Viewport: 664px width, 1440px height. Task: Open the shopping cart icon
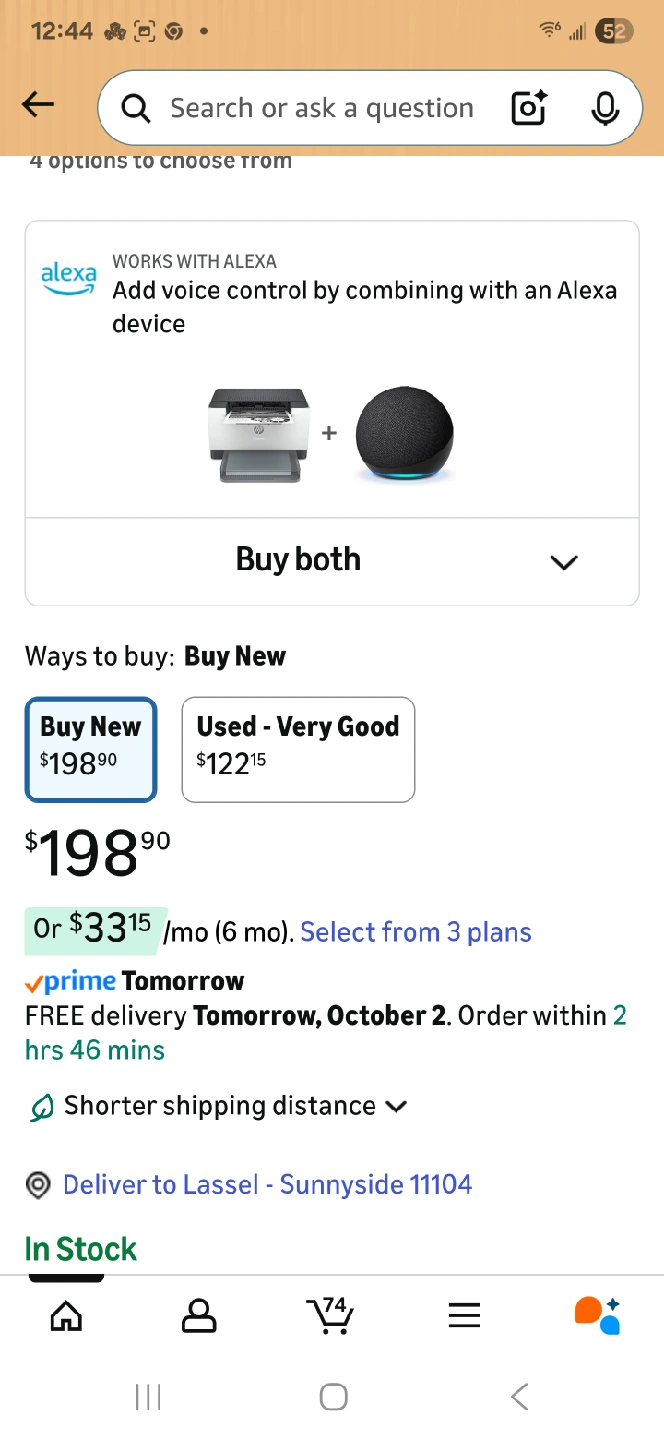click(331, 1316)
